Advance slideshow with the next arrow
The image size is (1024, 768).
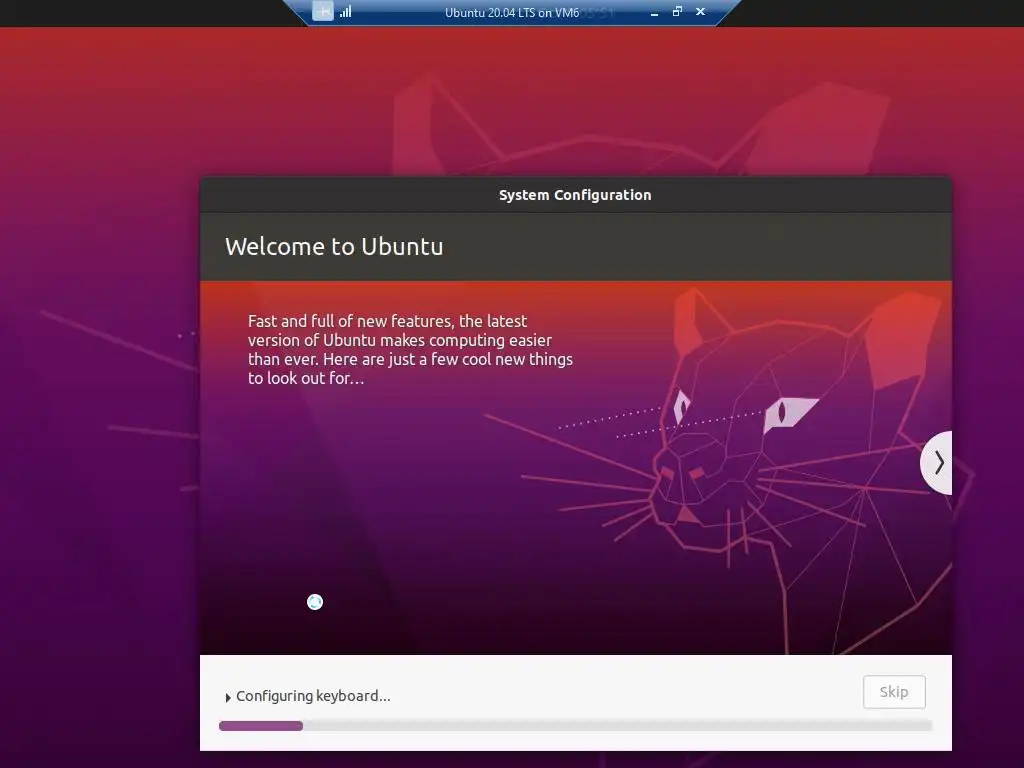pos(937,462)
